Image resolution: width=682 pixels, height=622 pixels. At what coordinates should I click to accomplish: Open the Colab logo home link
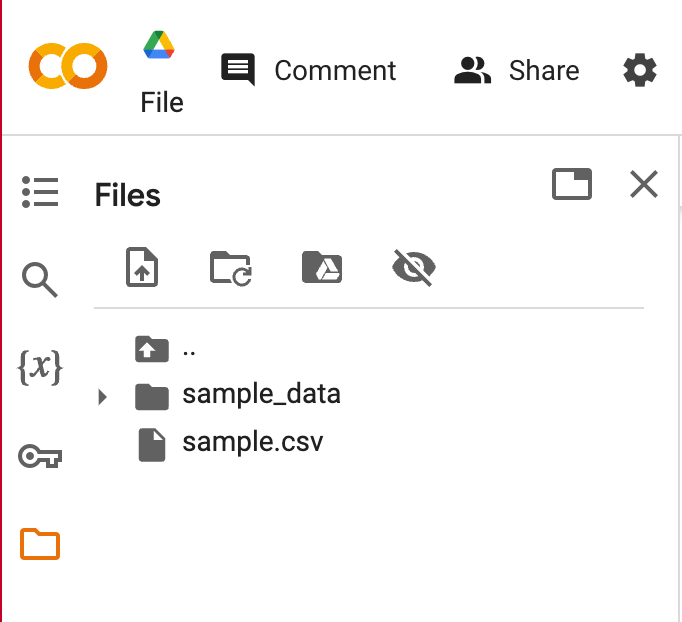point(68,66)
